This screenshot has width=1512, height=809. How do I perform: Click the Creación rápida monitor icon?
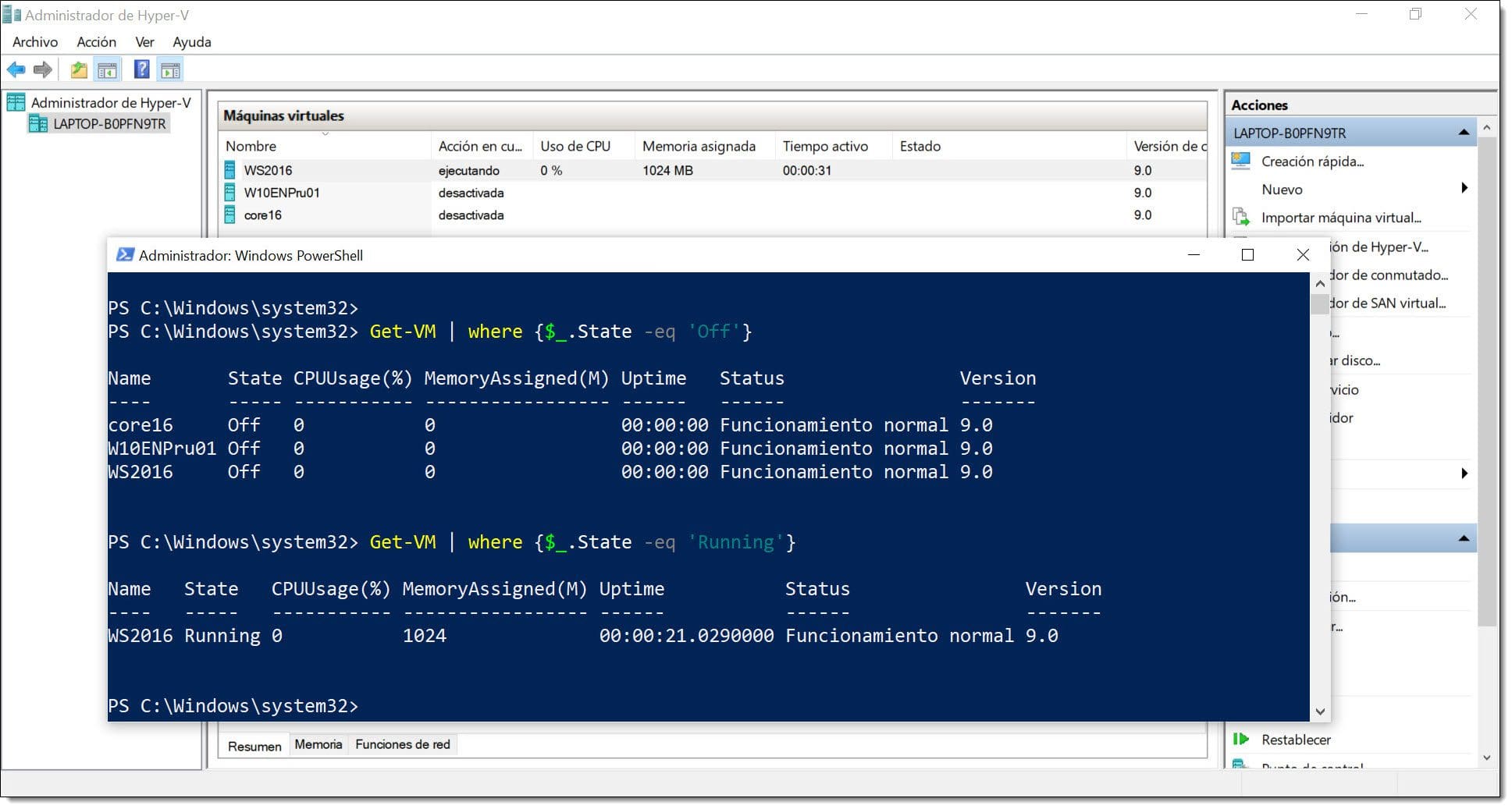coord(1241,161)
